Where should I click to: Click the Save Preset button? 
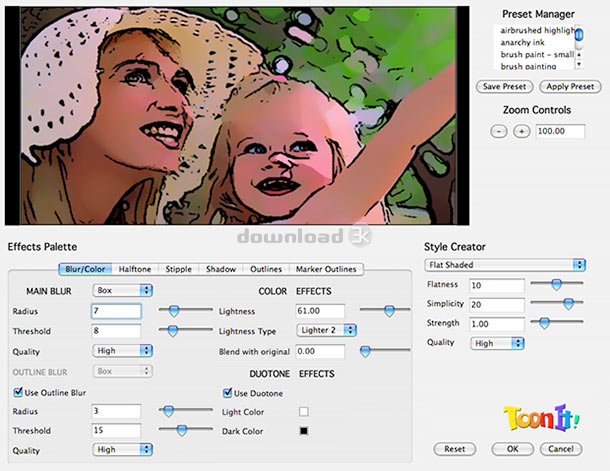click(504, 86)
